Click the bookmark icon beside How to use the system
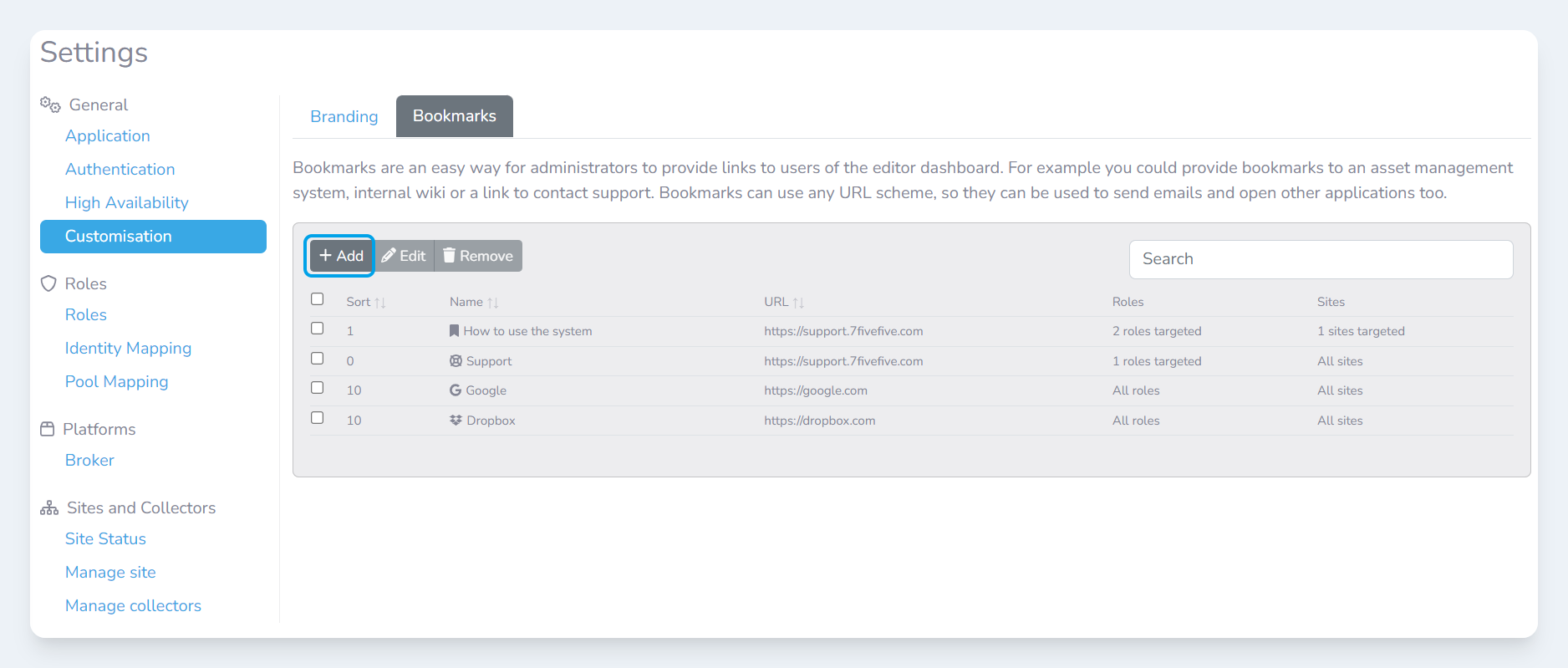Screen dimensions: 1568x668 coord(454,331)
